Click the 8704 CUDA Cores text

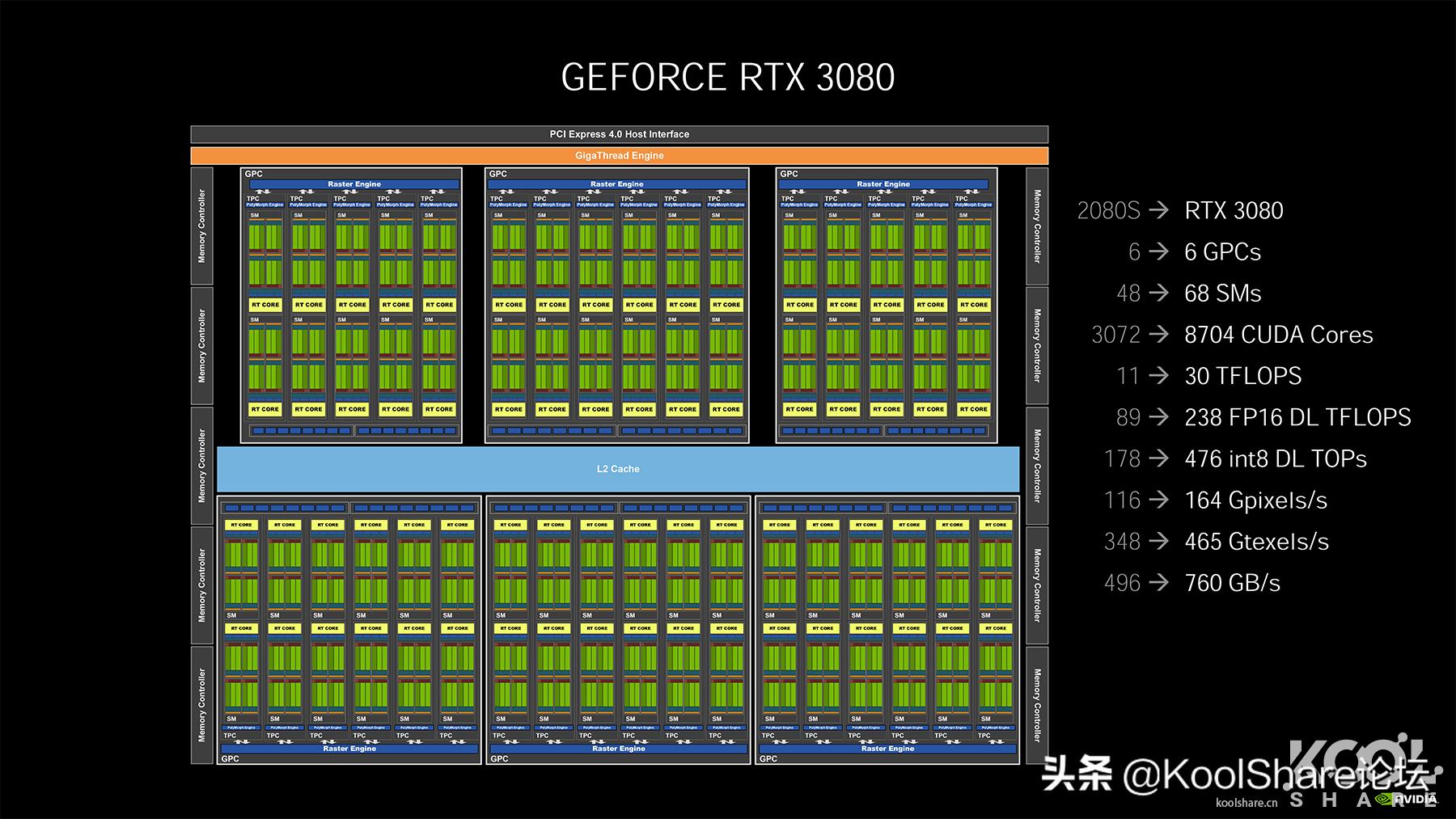tap(1276, 334)
